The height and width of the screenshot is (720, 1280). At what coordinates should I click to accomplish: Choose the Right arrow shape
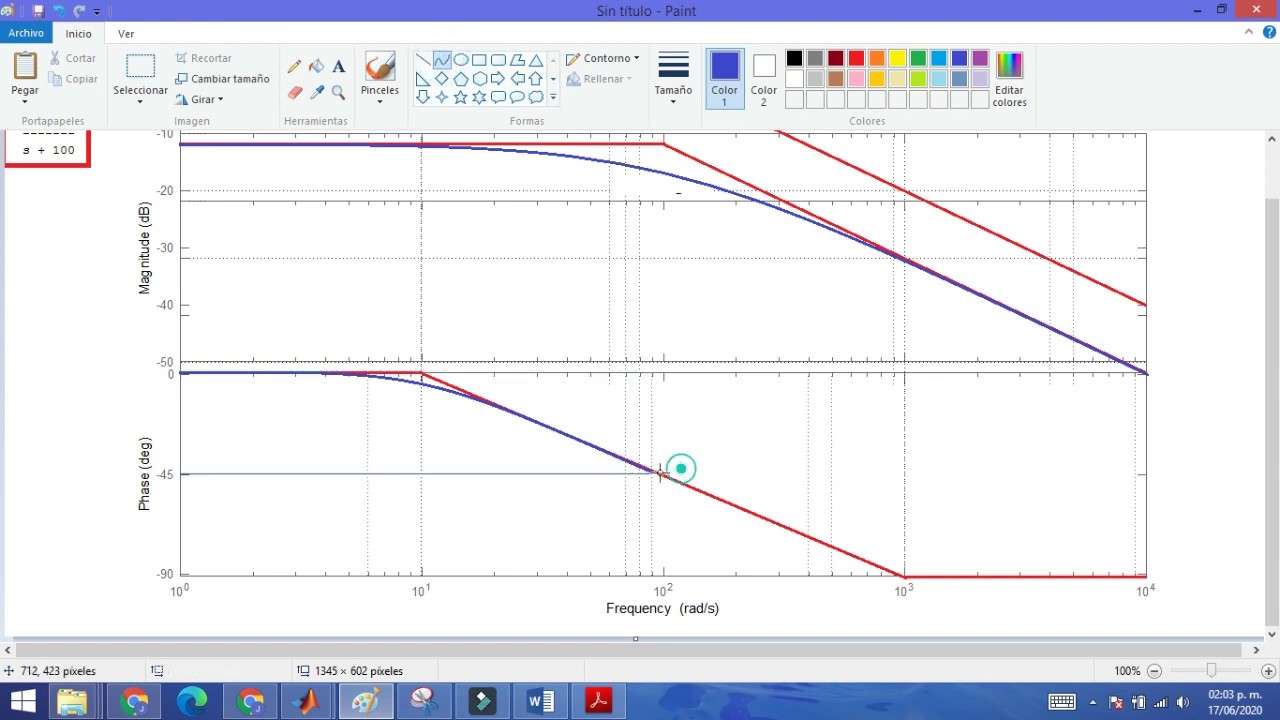point(498,79)
